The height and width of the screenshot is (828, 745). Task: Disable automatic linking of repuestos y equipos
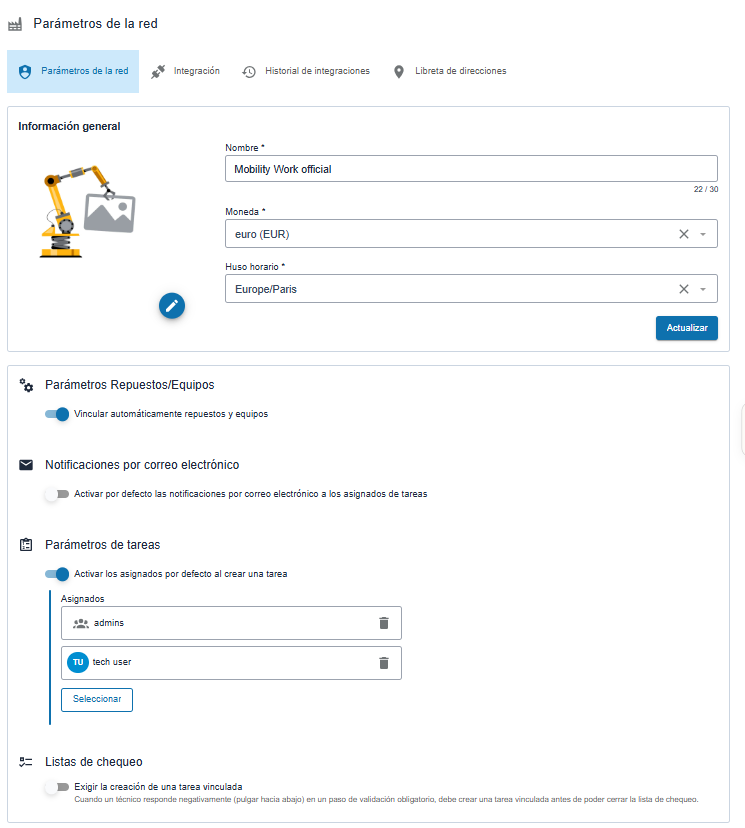(x=57, y=414)
